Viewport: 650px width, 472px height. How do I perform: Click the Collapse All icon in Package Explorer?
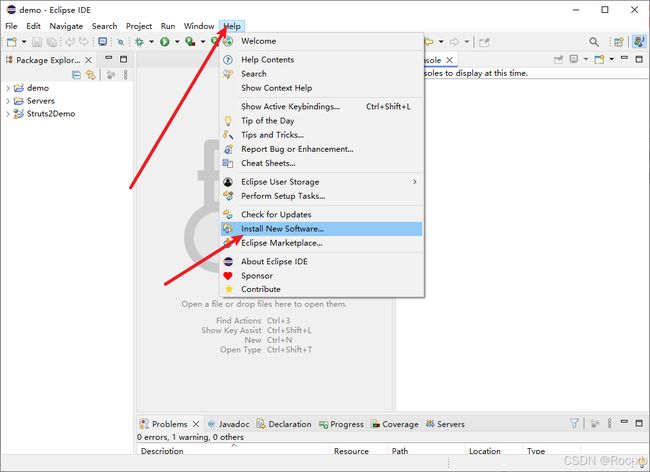coord(76,75)
